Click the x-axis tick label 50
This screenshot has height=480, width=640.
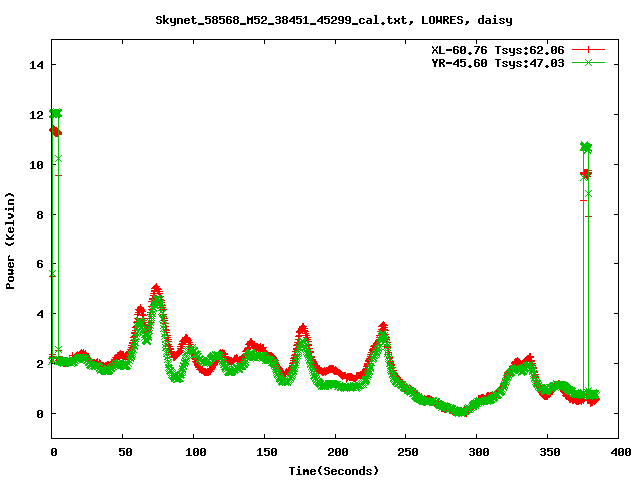[x=125, y=452]
